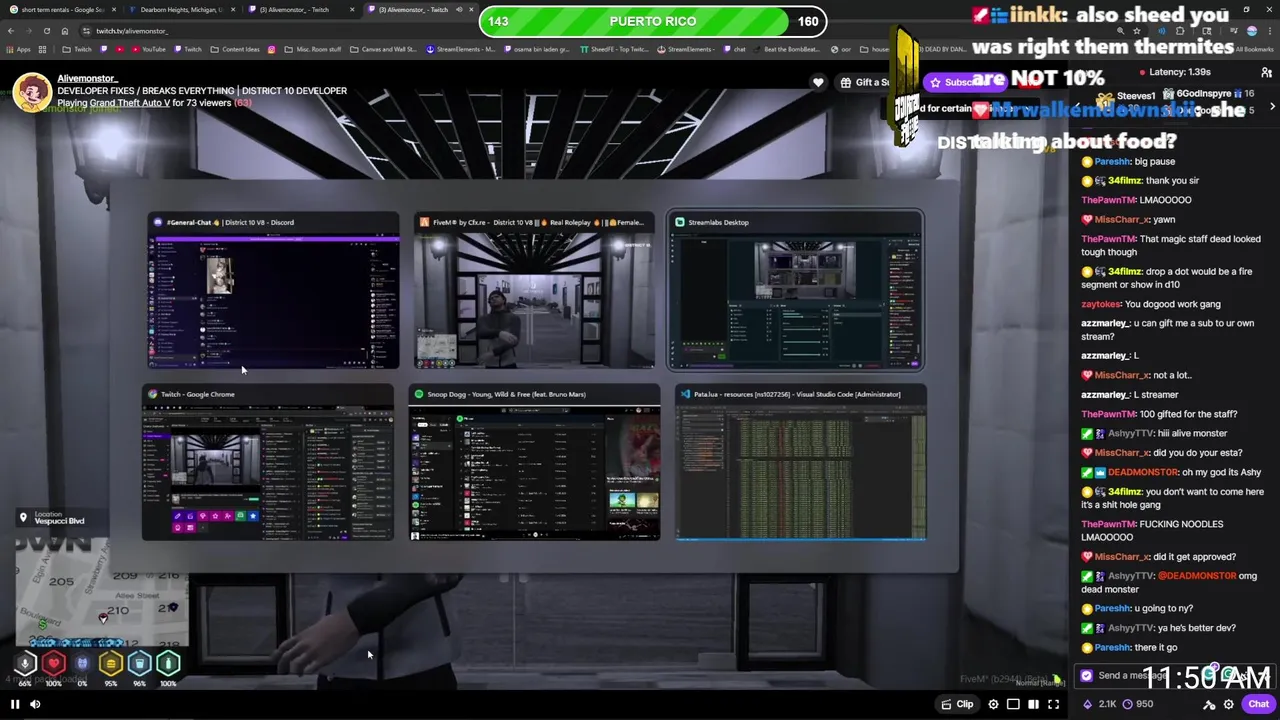Select the Snoop Dogg Spotify window thumbnail
The image size is (1280, 720).
(x=535, y=463)
